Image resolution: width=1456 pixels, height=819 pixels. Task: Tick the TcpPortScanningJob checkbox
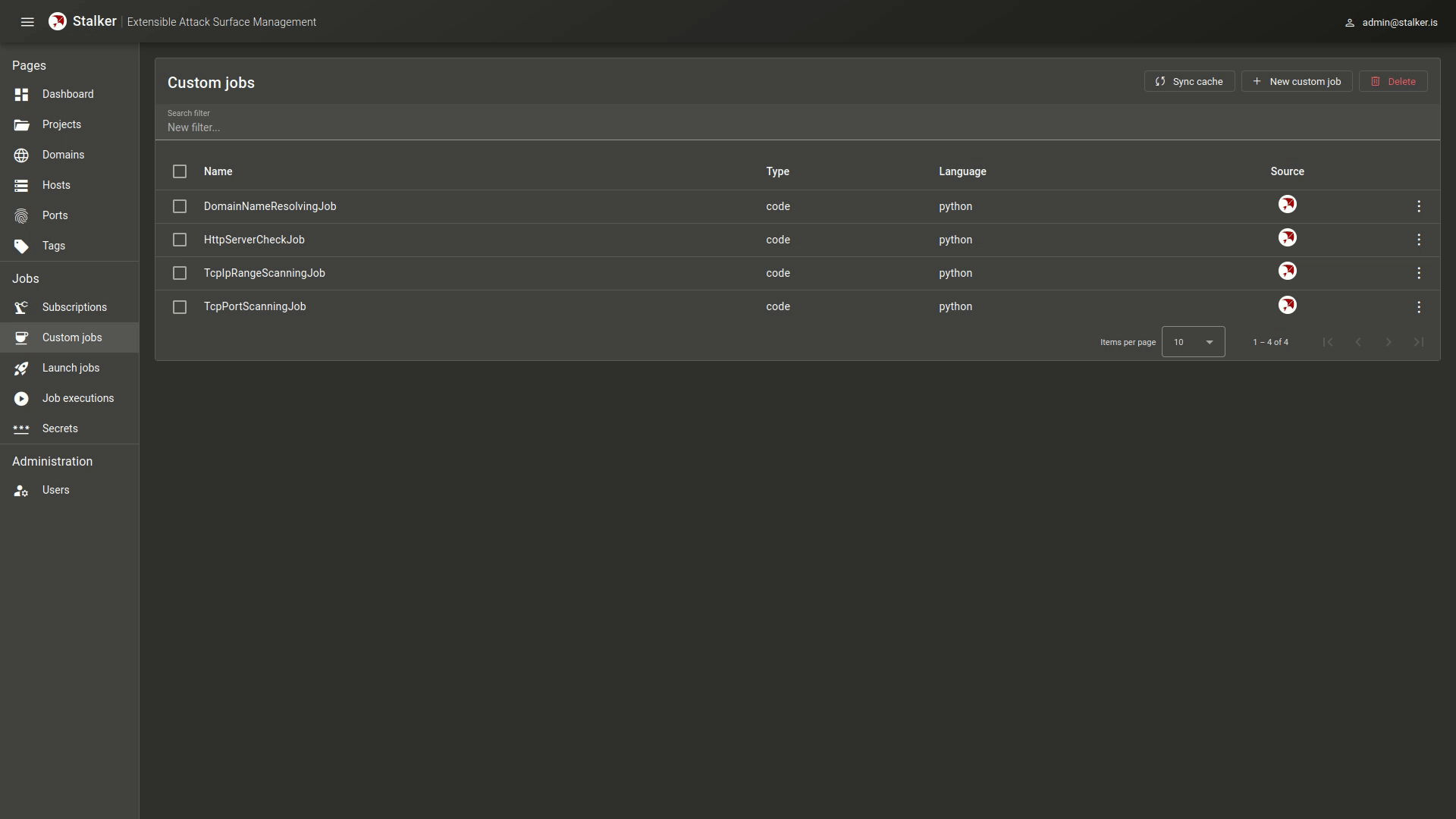pyautogui.click(x=180, y=307)
